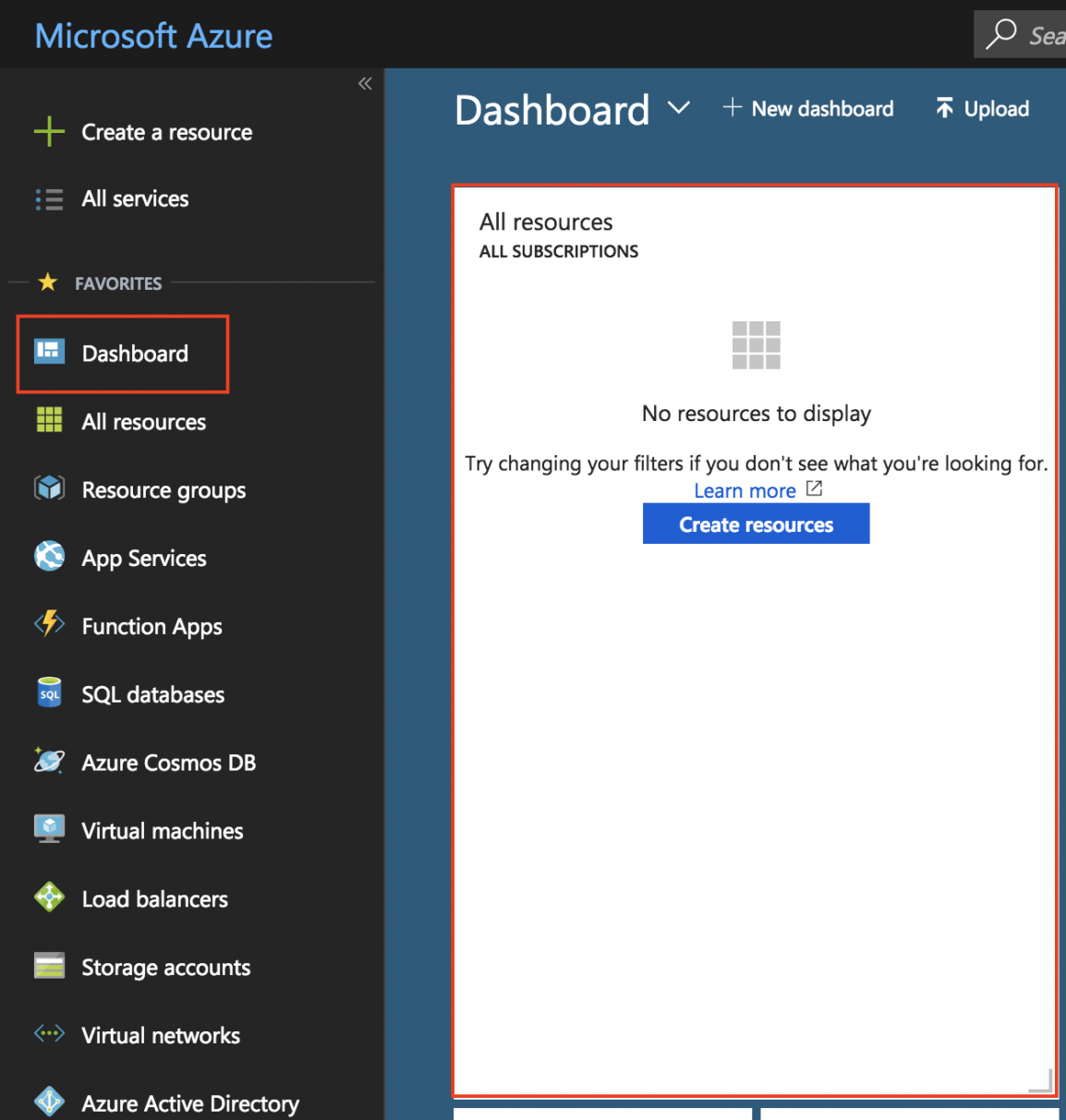The height and width of the screenshot is (1120, 1066).
Task: Click the Create resources button
Action: pos(756,524)
